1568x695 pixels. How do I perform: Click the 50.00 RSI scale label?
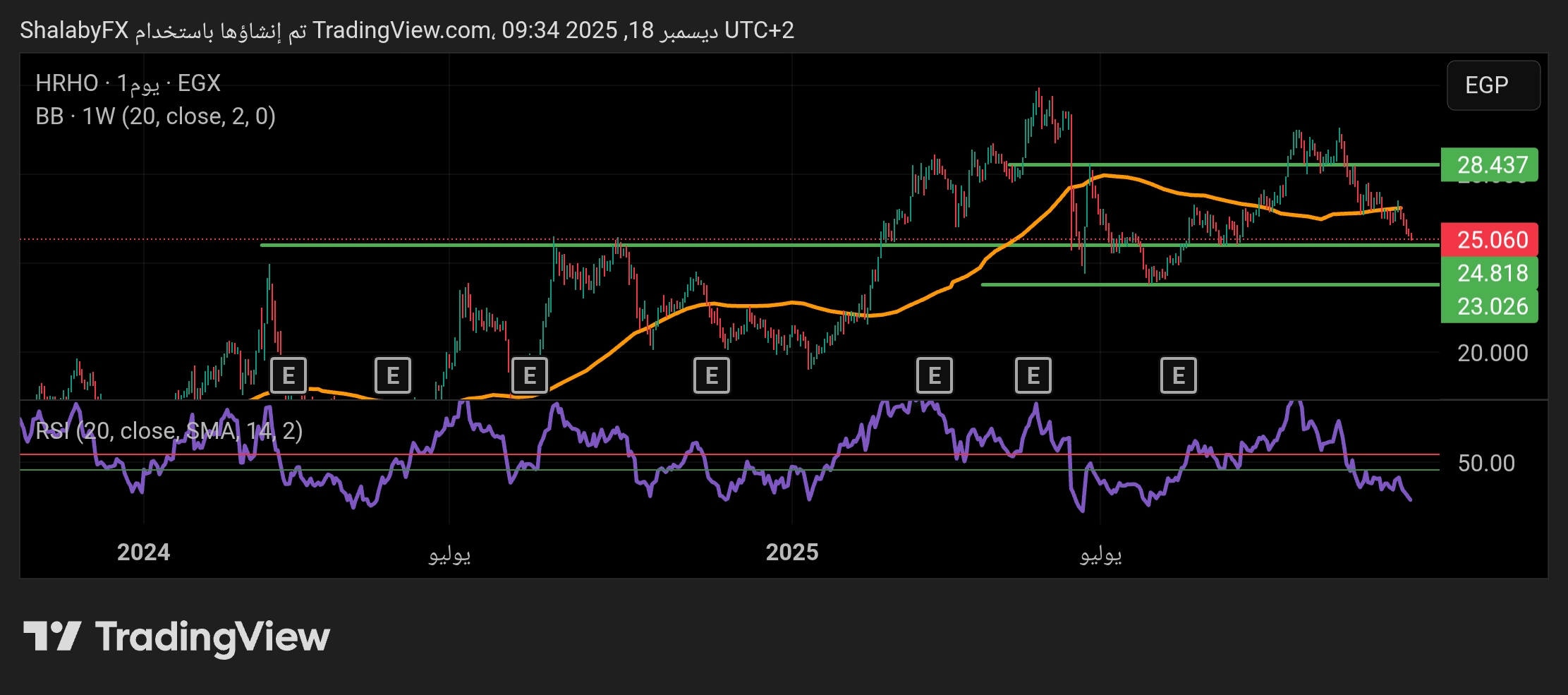coord(1485,463)
